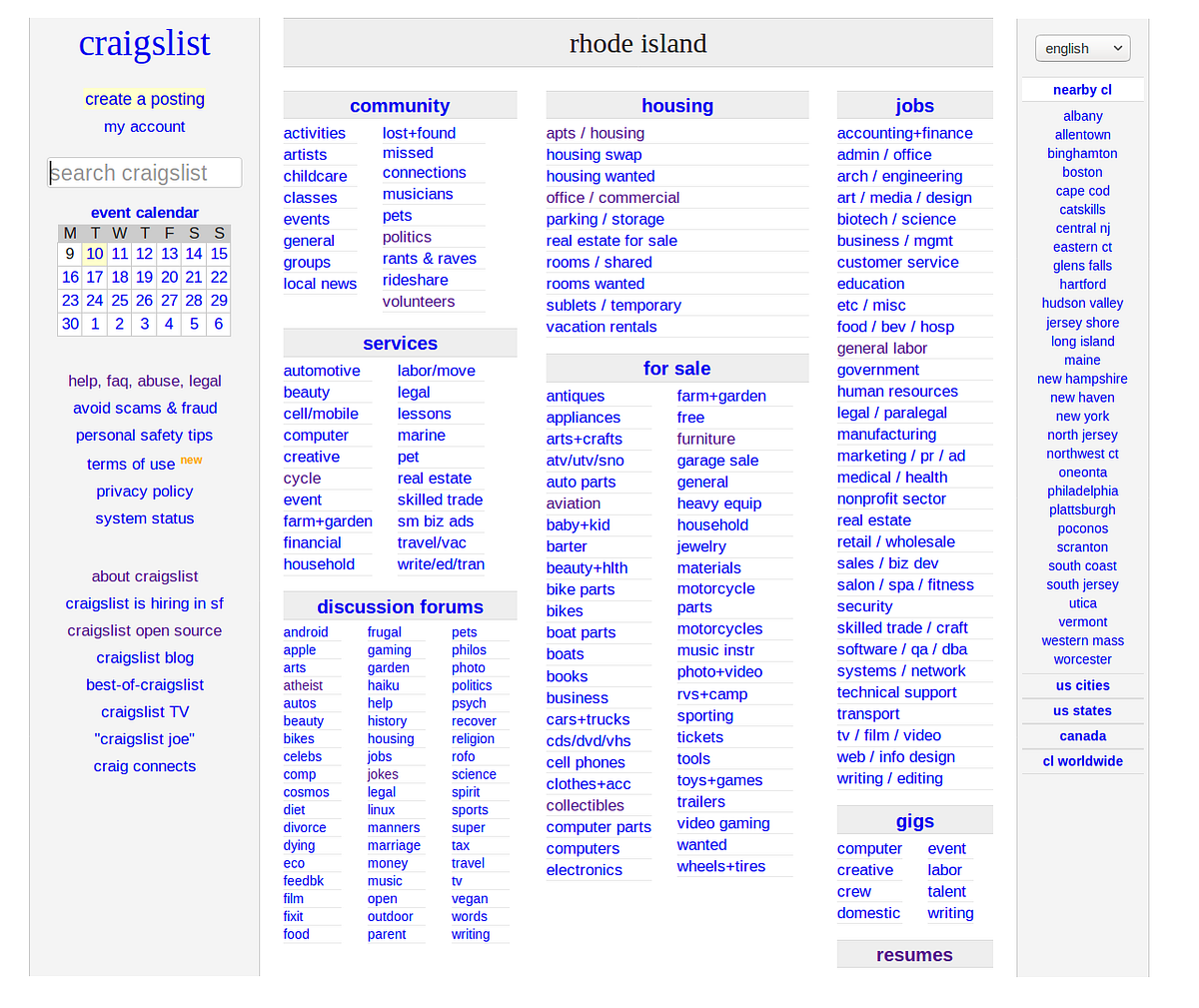The height and width of the screenshot is (1008, 1199).
Task: Open the worcester nearby site
Action: [x=1082, y=659]
